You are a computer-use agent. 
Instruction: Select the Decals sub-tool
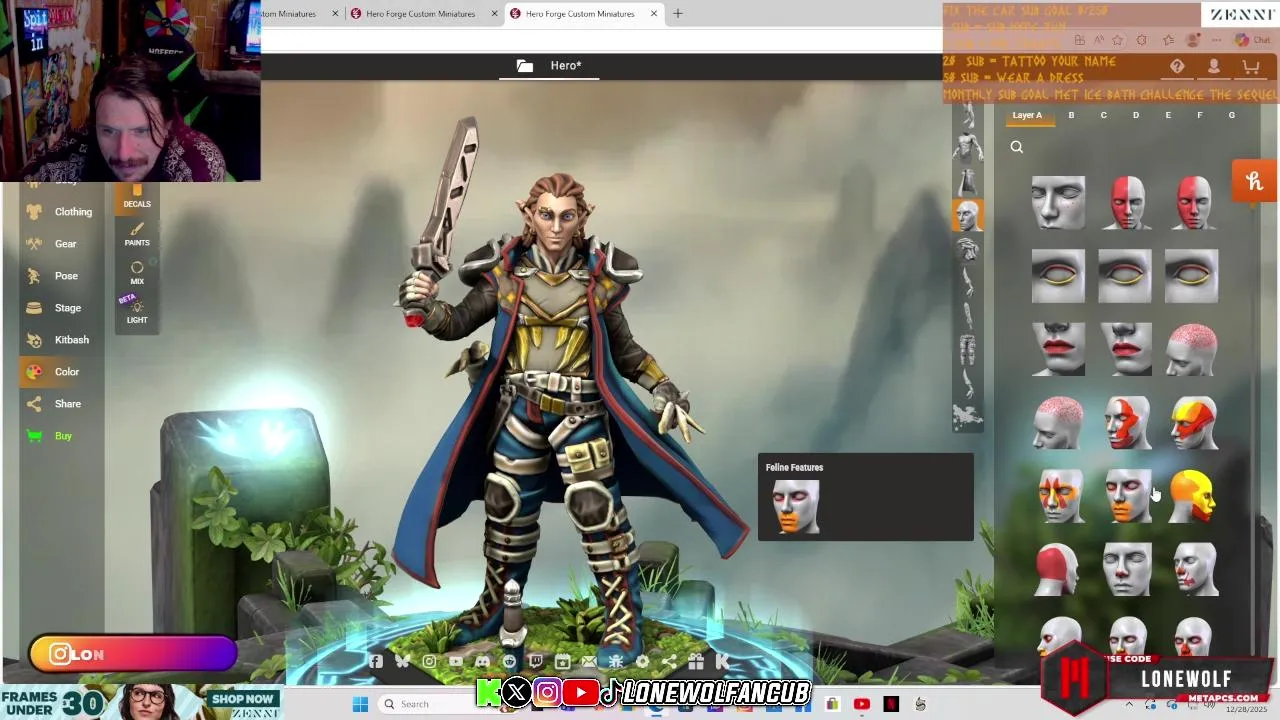[x=137, y=196]
